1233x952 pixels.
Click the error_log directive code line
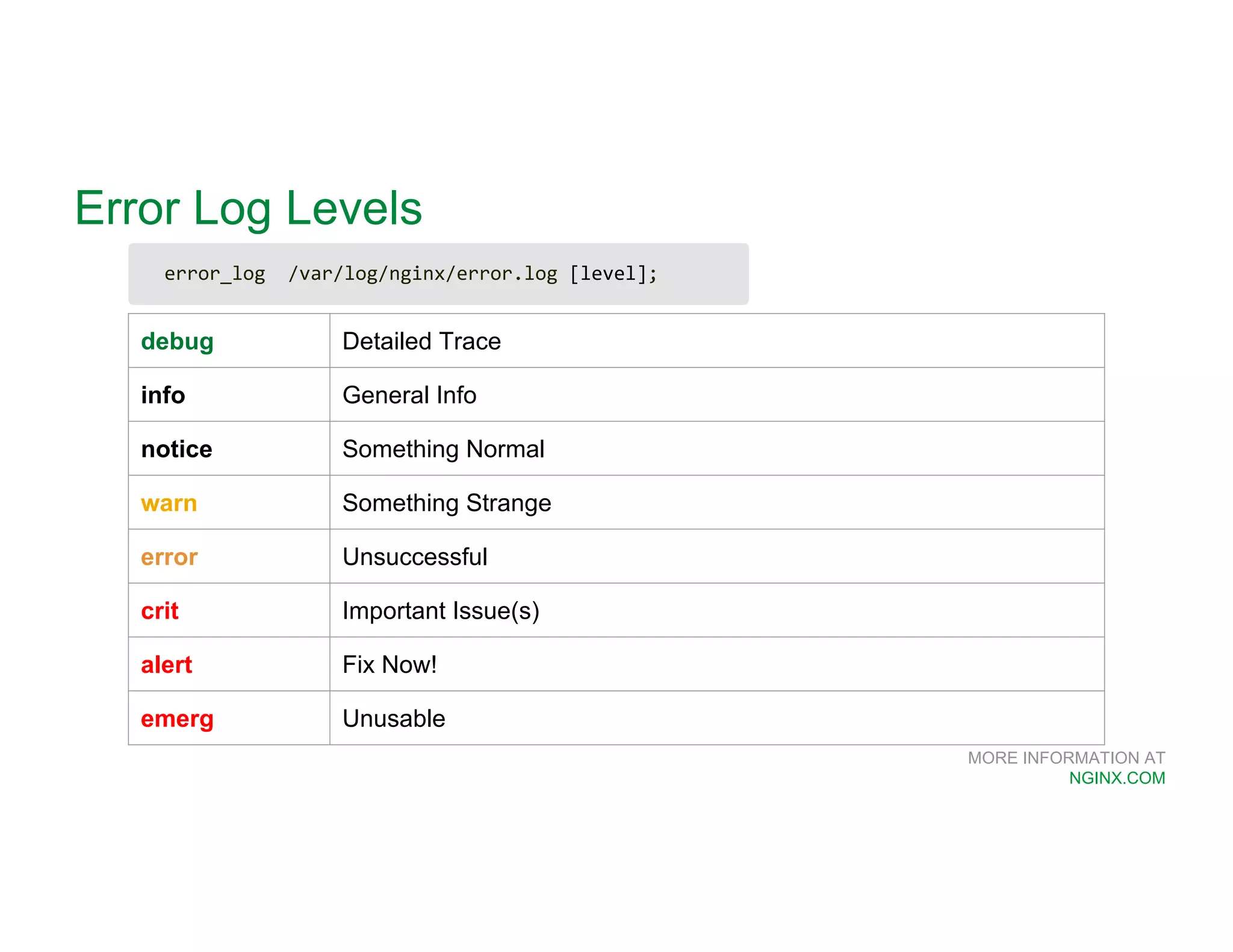(x=411, y=274)
